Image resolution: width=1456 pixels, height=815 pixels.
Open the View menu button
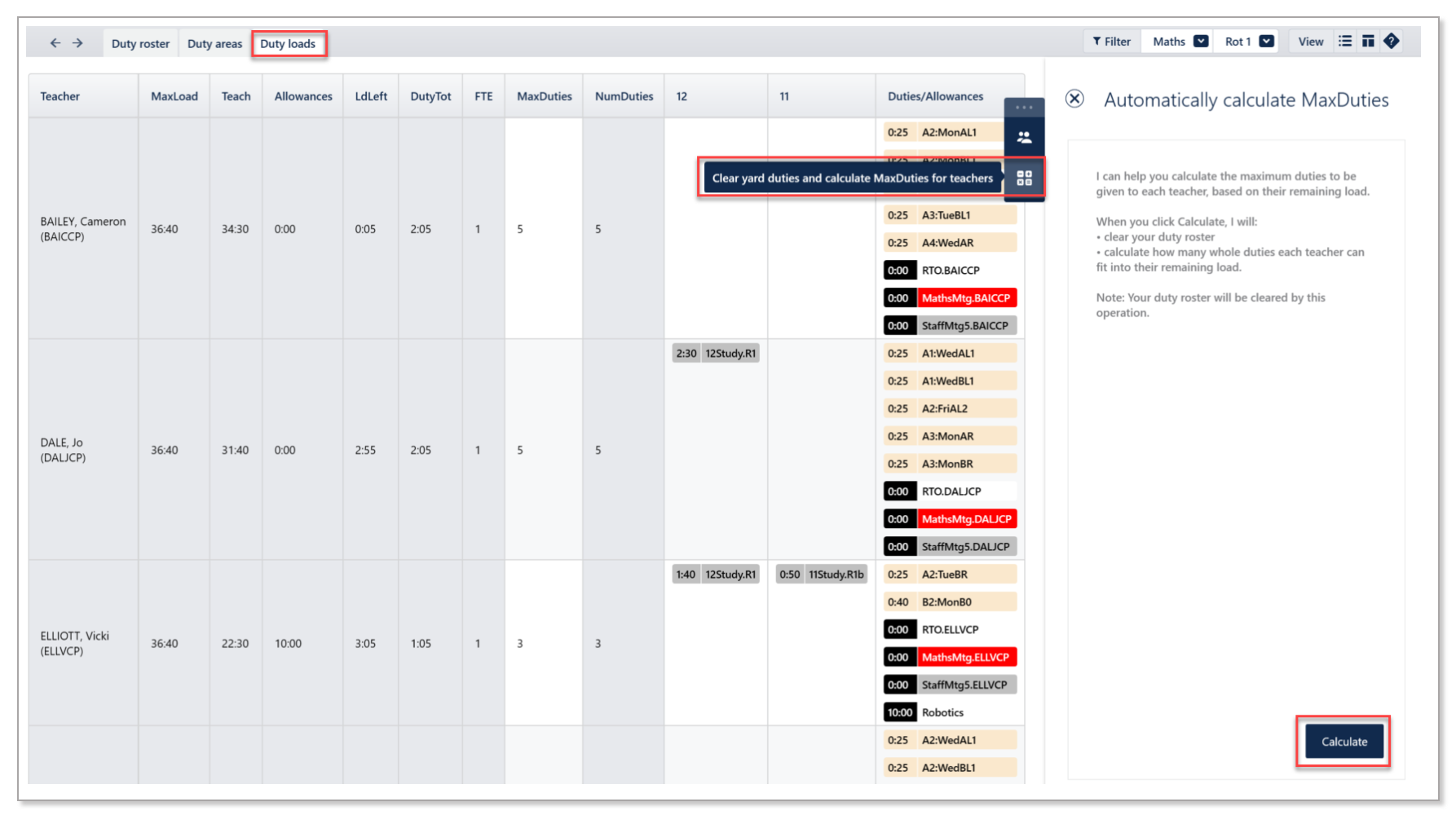click(1311, 42)
